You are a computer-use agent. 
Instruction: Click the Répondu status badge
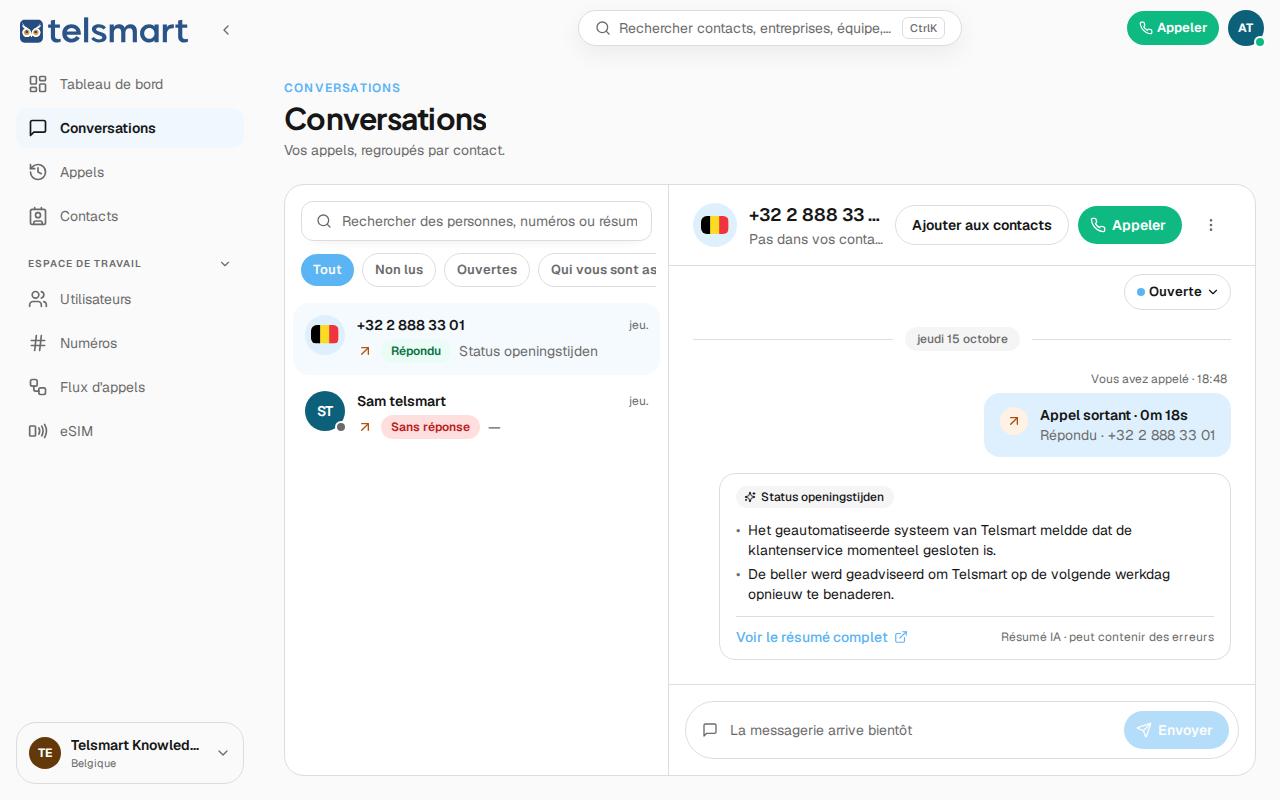click(415, 351)
